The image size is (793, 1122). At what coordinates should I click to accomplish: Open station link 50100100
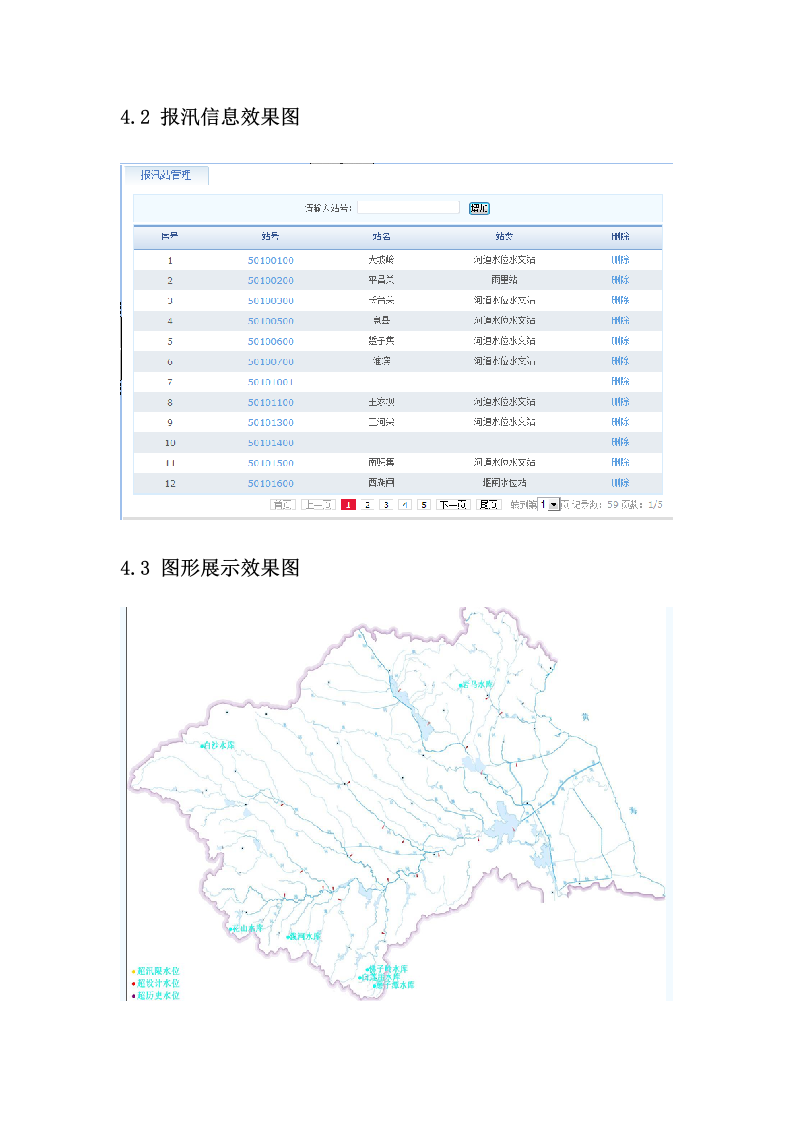point(271,260)
